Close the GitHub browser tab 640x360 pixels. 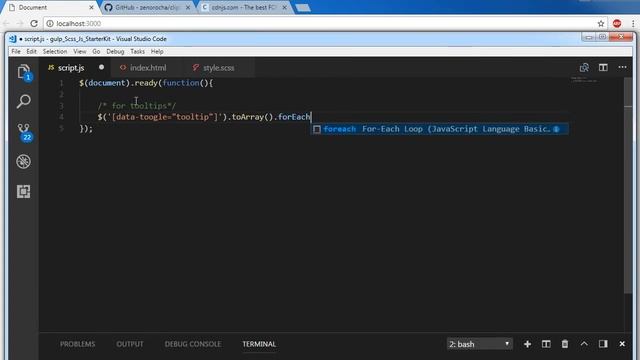pyautogui.click(x=188, y=7)
